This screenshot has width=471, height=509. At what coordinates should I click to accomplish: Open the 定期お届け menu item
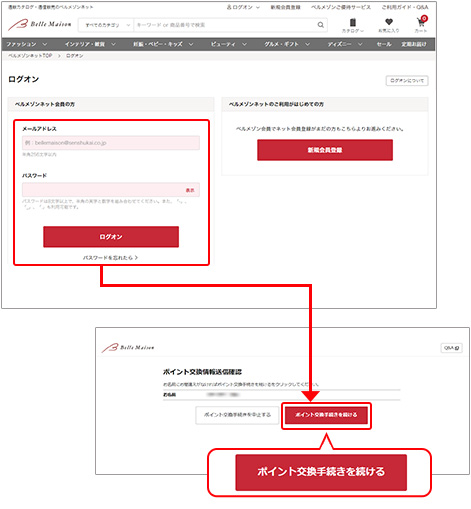[x=414, y=44]
